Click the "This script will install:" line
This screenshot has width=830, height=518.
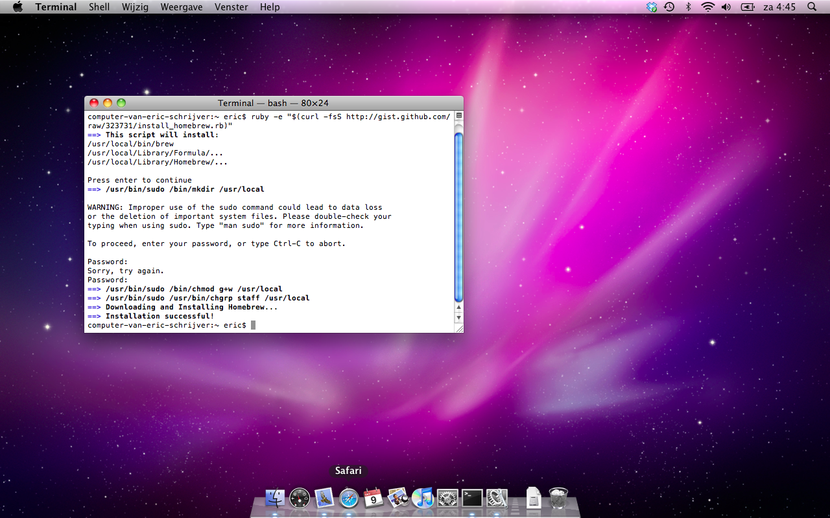[153, 135]
